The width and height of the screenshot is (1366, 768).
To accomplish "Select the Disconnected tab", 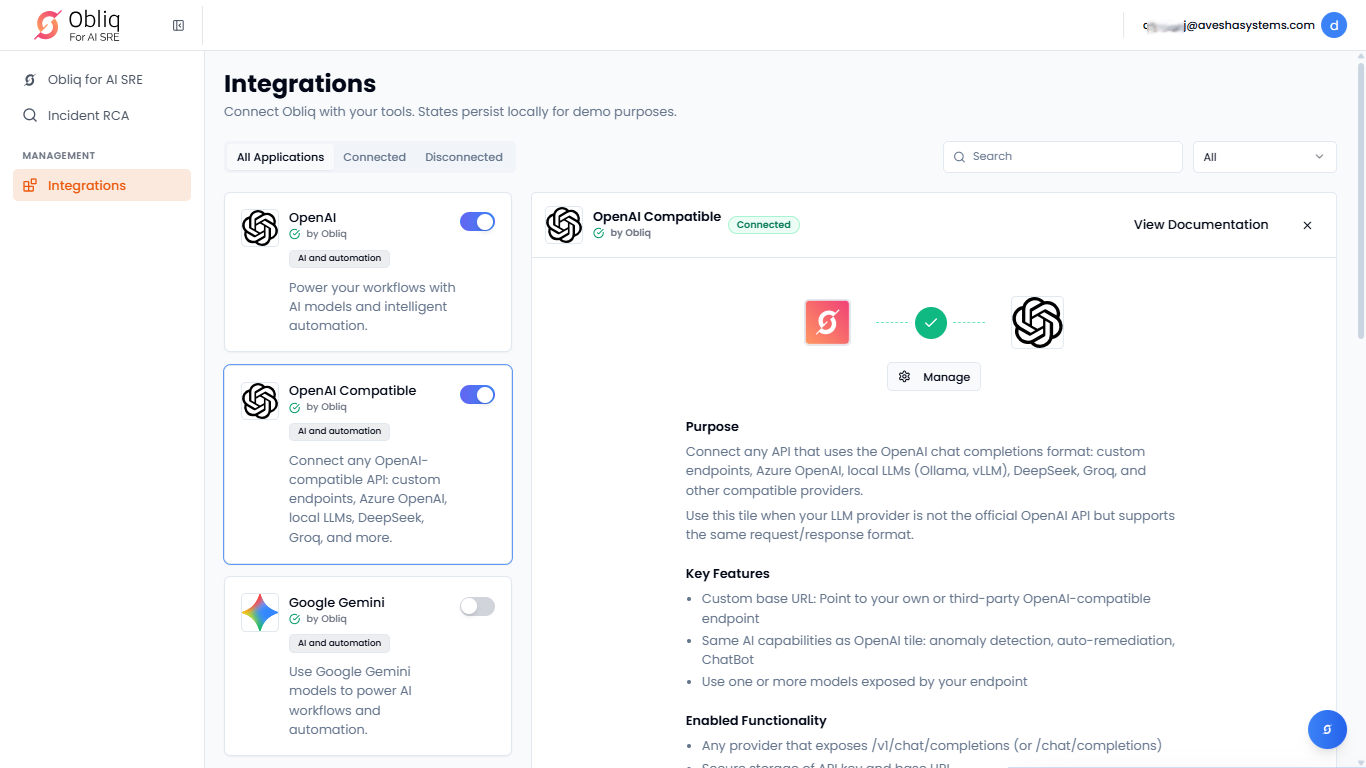I will pos(463,157).
